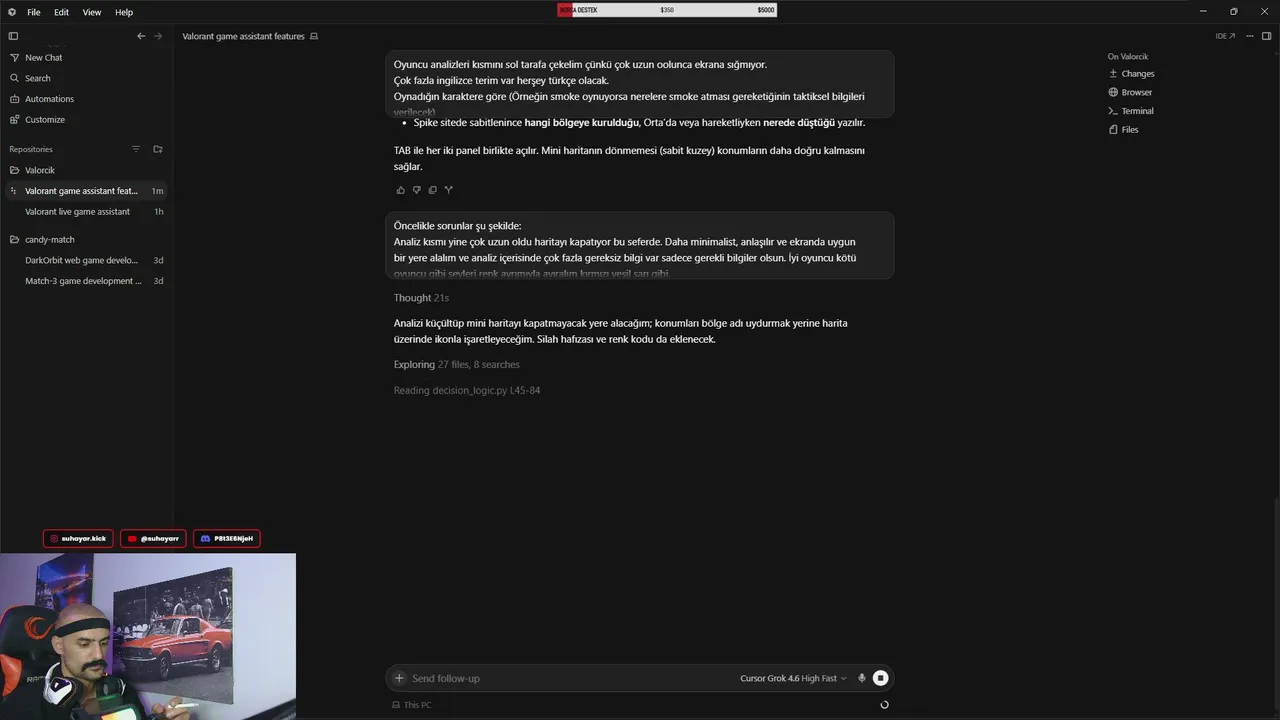Stop the running generation
This screenshot has height=720, width=1280.
pyautogui.click(x=880, y=678)
